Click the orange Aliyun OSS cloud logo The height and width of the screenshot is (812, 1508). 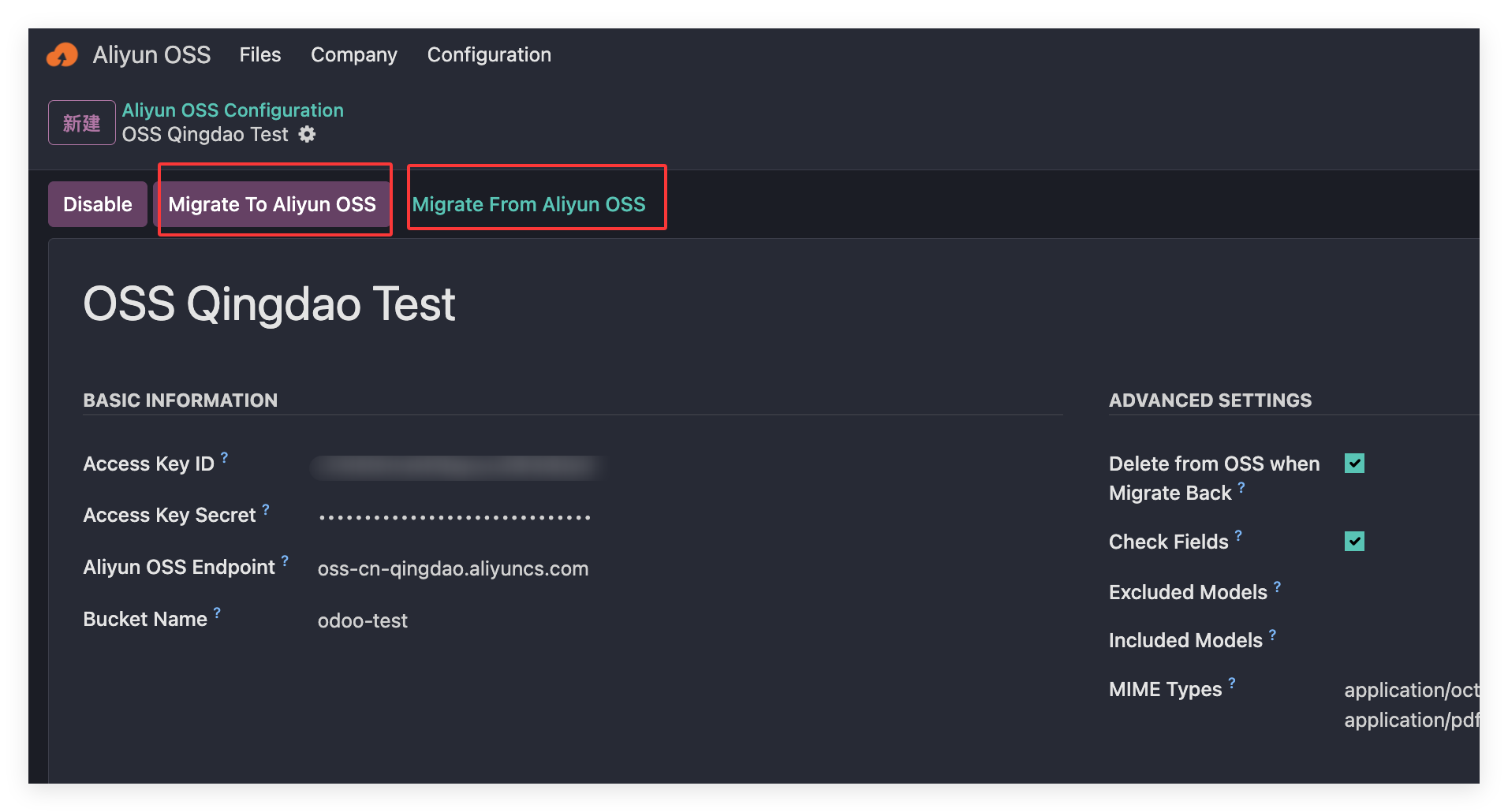[x=62, y=55]
